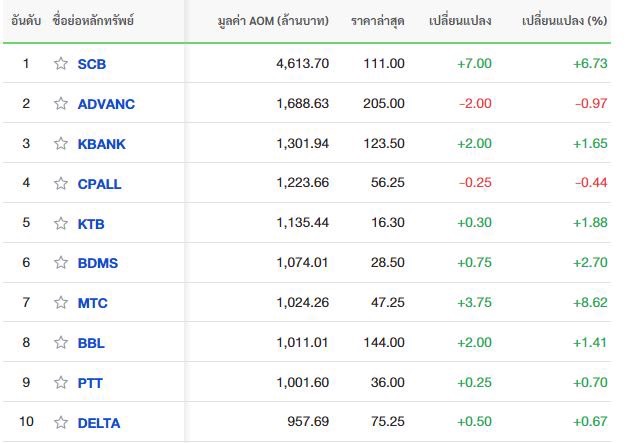Click the star icon beside BDMS
Viewport: 626px width, 443px height.
click(61, 263)
